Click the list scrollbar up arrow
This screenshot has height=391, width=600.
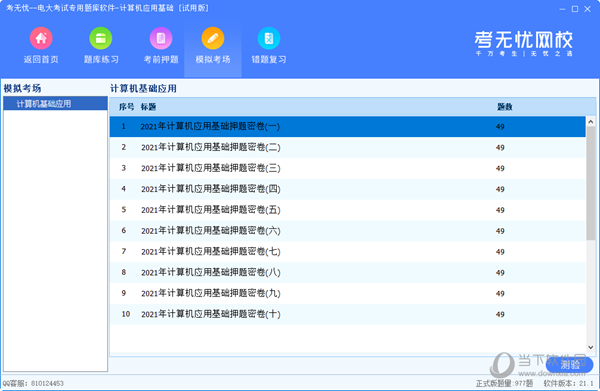tap(590, 122)
